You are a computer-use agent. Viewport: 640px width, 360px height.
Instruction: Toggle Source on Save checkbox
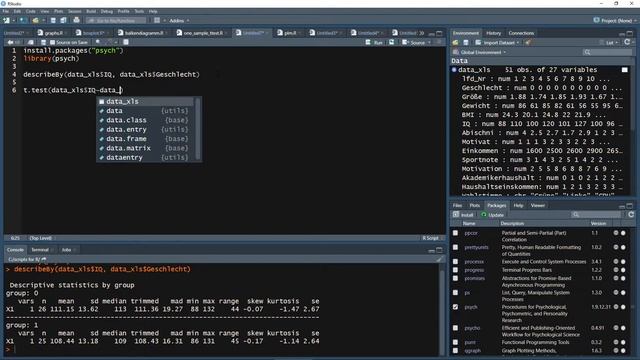pos(52,42)
